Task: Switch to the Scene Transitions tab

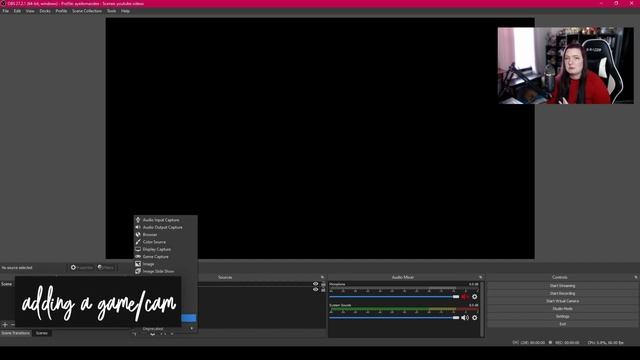Action: [x=16, y=333]
